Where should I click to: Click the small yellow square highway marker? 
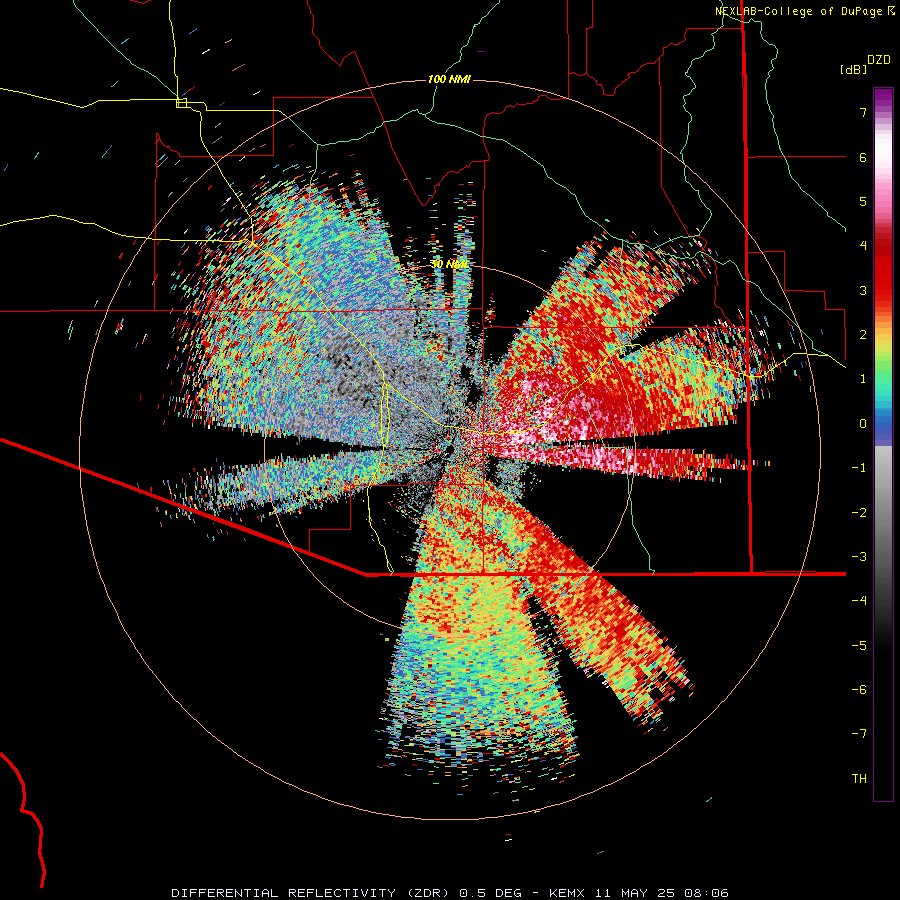click(x=181, y=103)
